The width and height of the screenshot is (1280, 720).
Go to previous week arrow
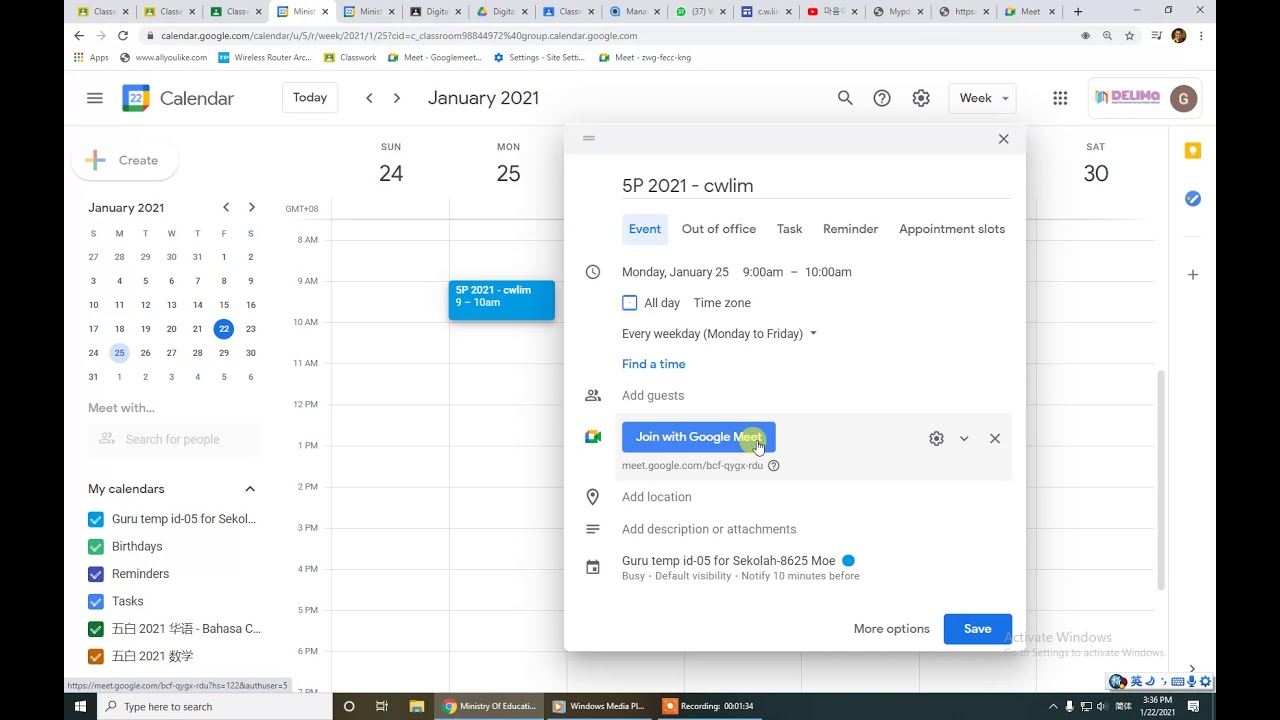(x=370, y=98)
